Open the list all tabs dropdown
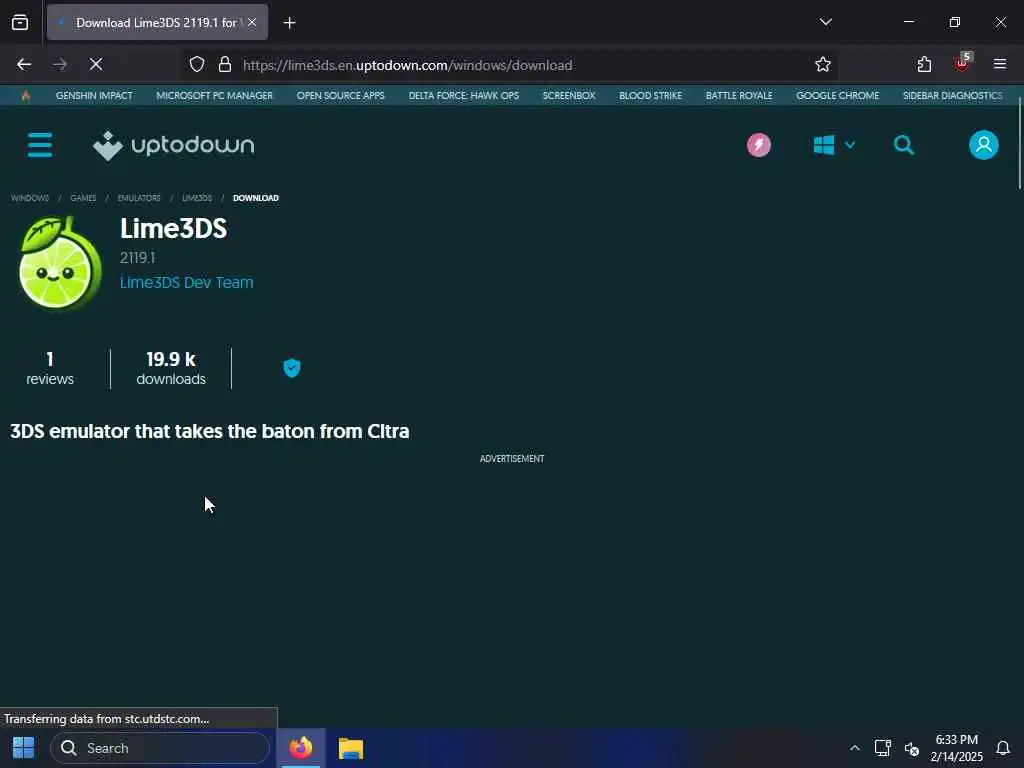This screenshot has width=1024, height=768. pos(825,22)
